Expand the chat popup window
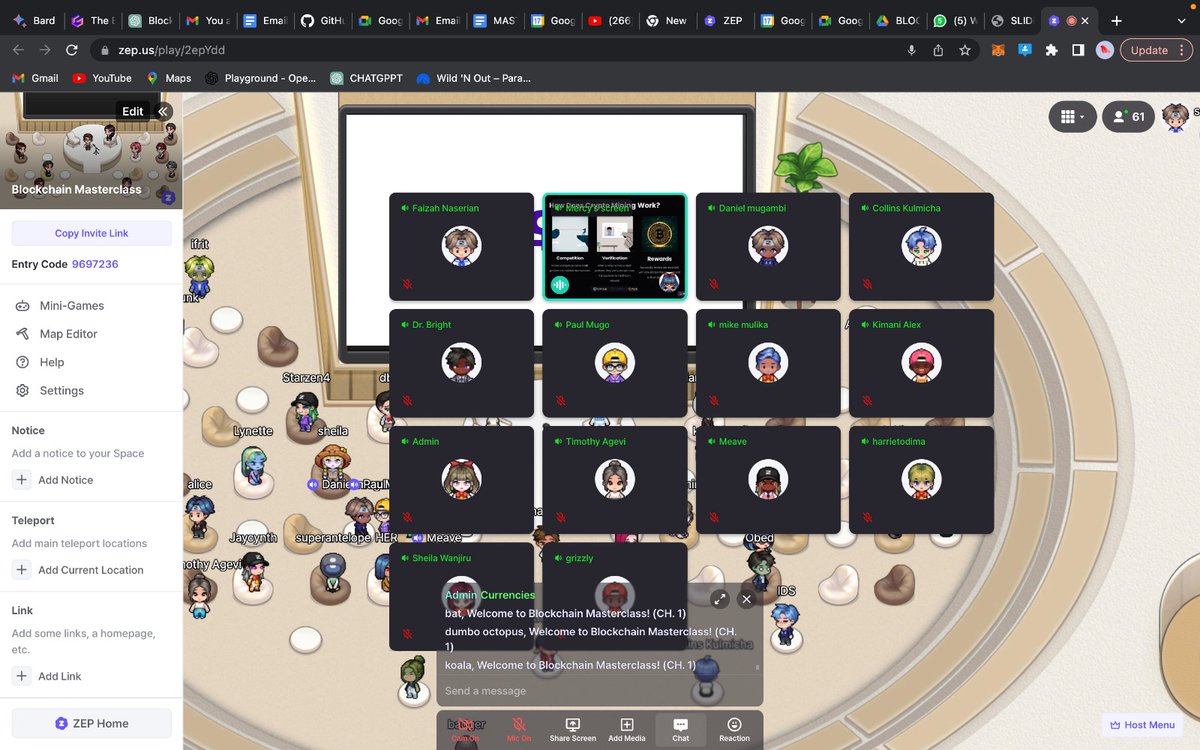Image resolution: width=1200 pixels, height=750 pixels. coord(719,599)
